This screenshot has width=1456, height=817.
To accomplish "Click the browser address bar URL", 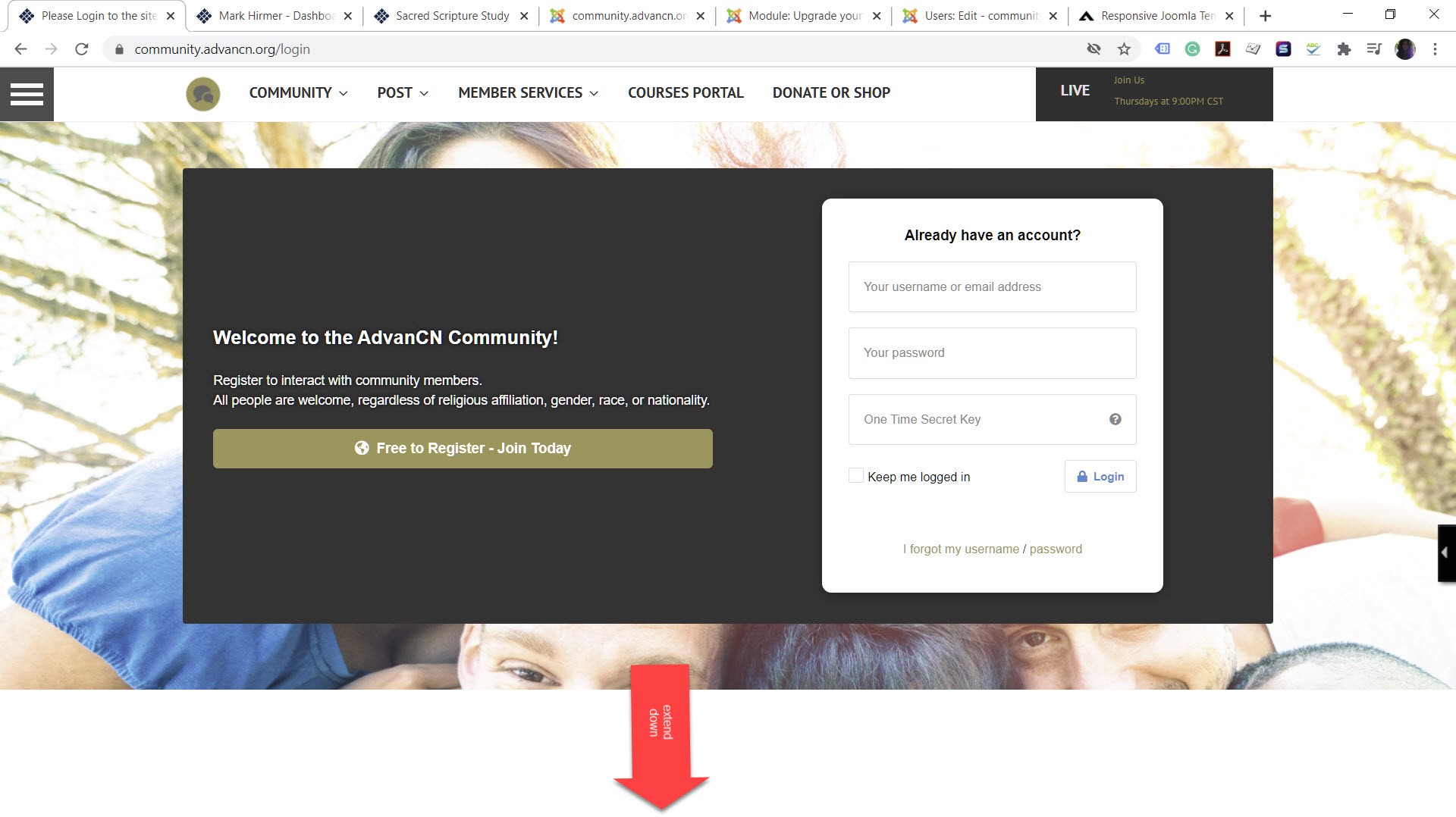I will tap(222, 49).
